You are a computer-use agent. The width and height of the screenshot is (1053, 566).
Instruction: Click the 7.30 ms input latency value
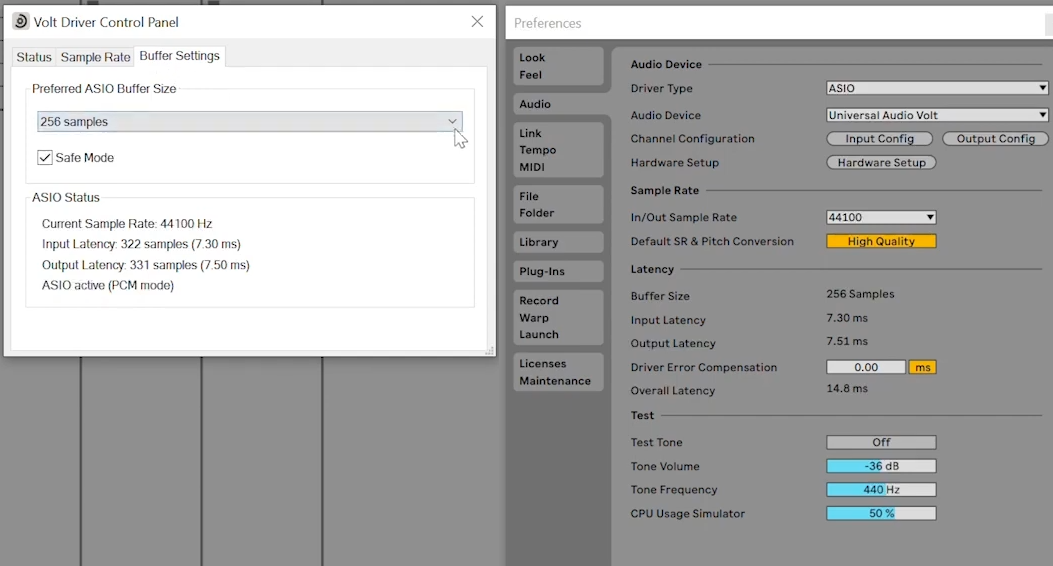pyautogui.click(x=847, y=318)
